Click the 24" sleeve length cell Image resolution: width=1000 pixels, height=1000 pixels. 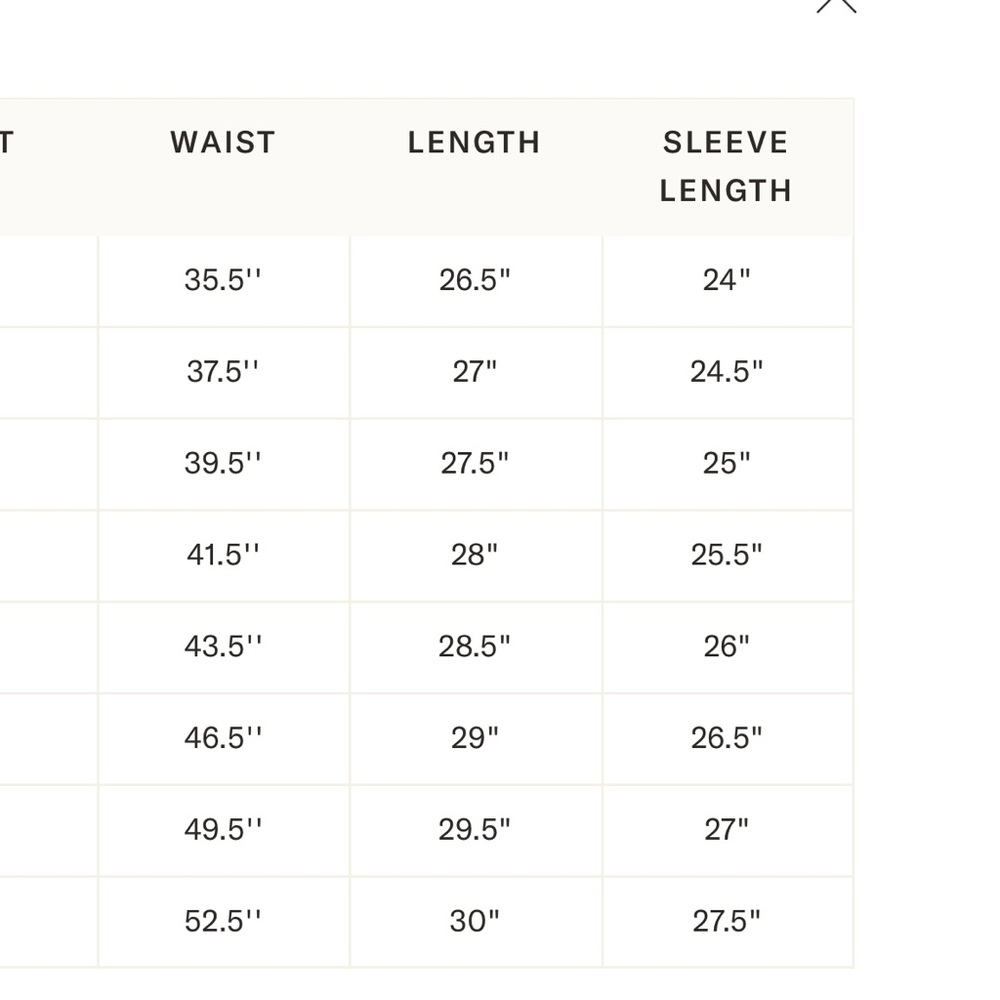[726, 280]
